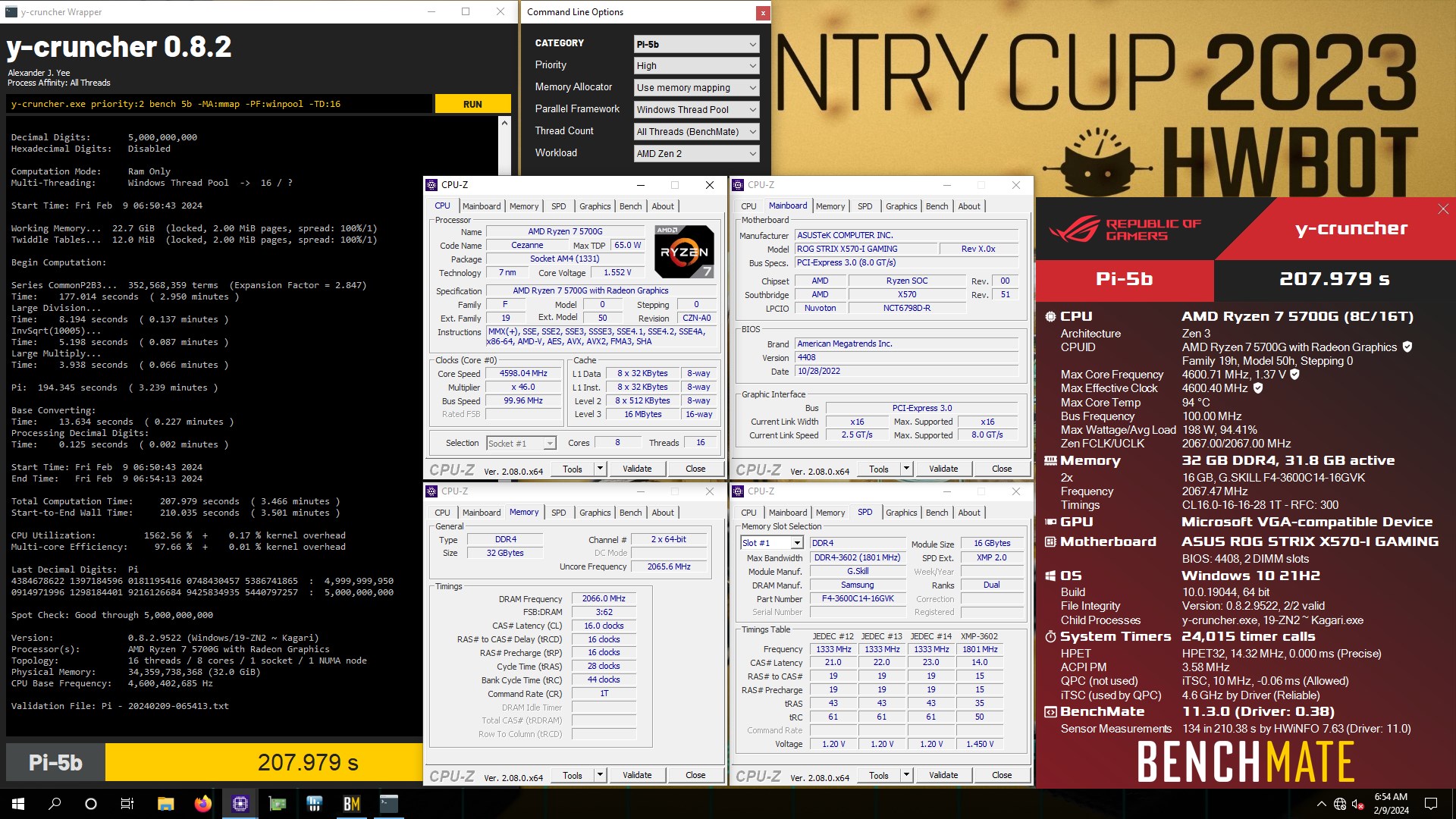Viewport: 1456px width, 819px height.
Task: Open the Thread Count dropdown
Action: (696, 132)
